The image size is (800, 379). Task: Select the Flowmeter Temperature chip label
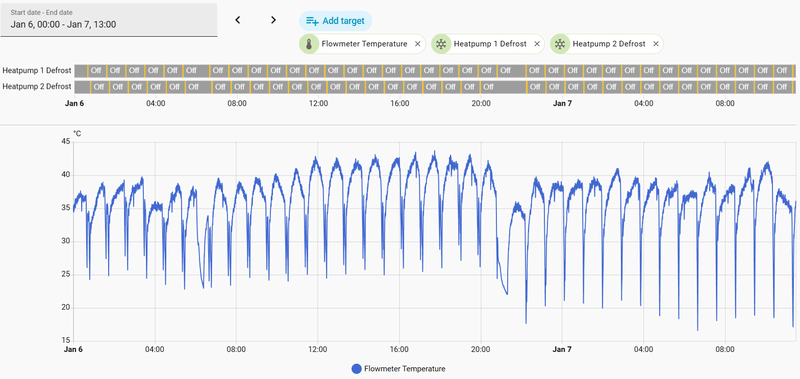pos(364,44)
